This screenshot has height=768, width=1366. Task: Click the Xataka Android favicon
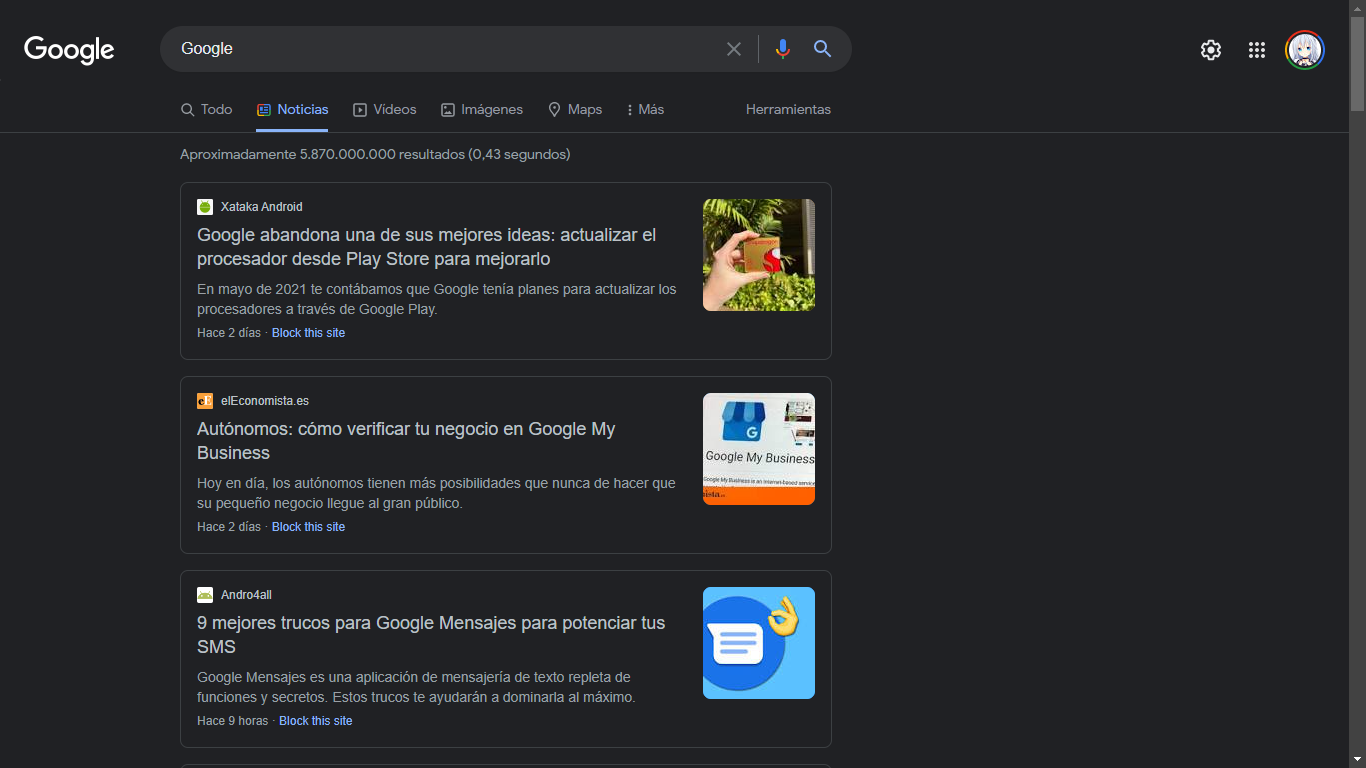pos(205,207)
